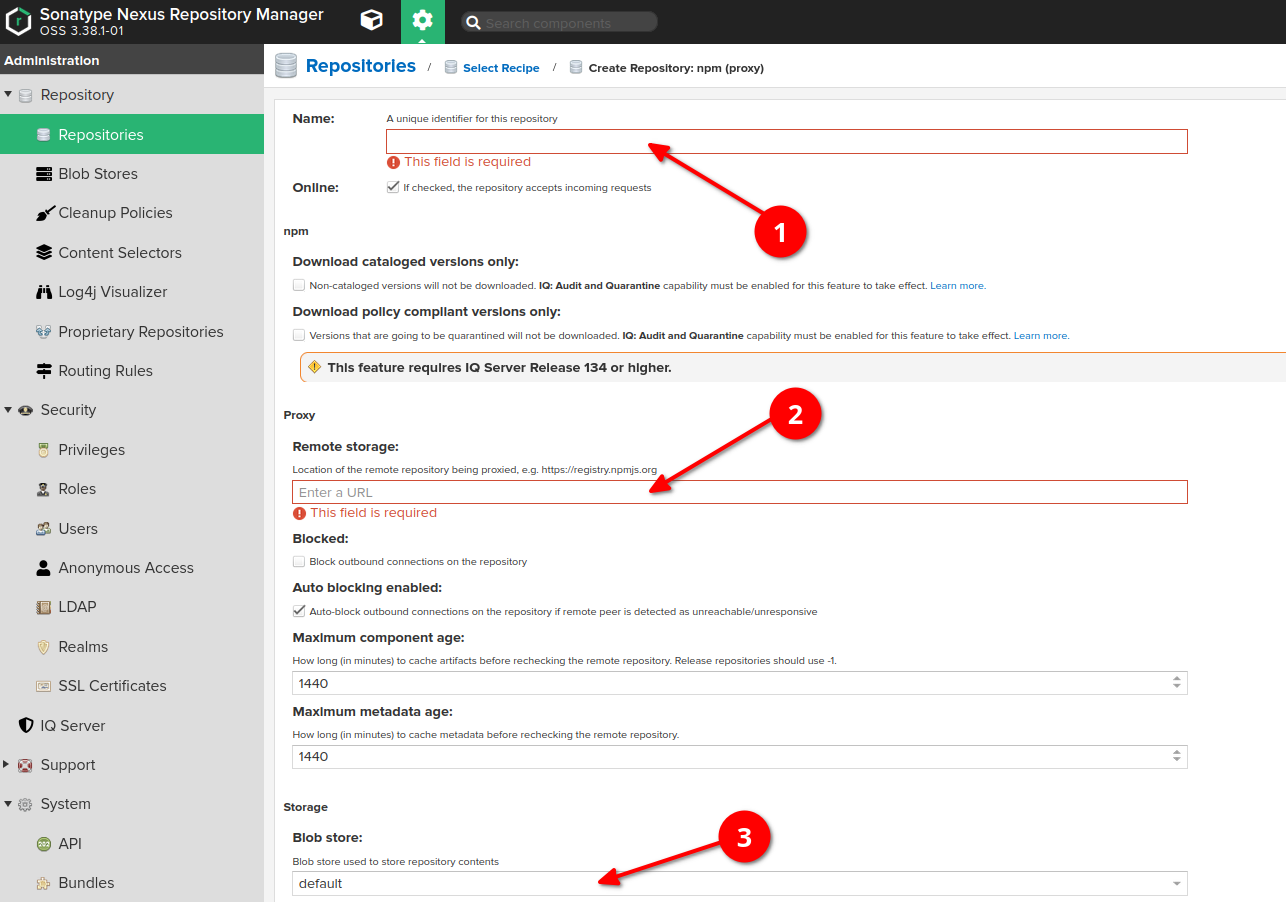The width and height of the screenshot is (1286, 902).
Task: Collapse the System tree section
Action: click(x=8, y=804)
